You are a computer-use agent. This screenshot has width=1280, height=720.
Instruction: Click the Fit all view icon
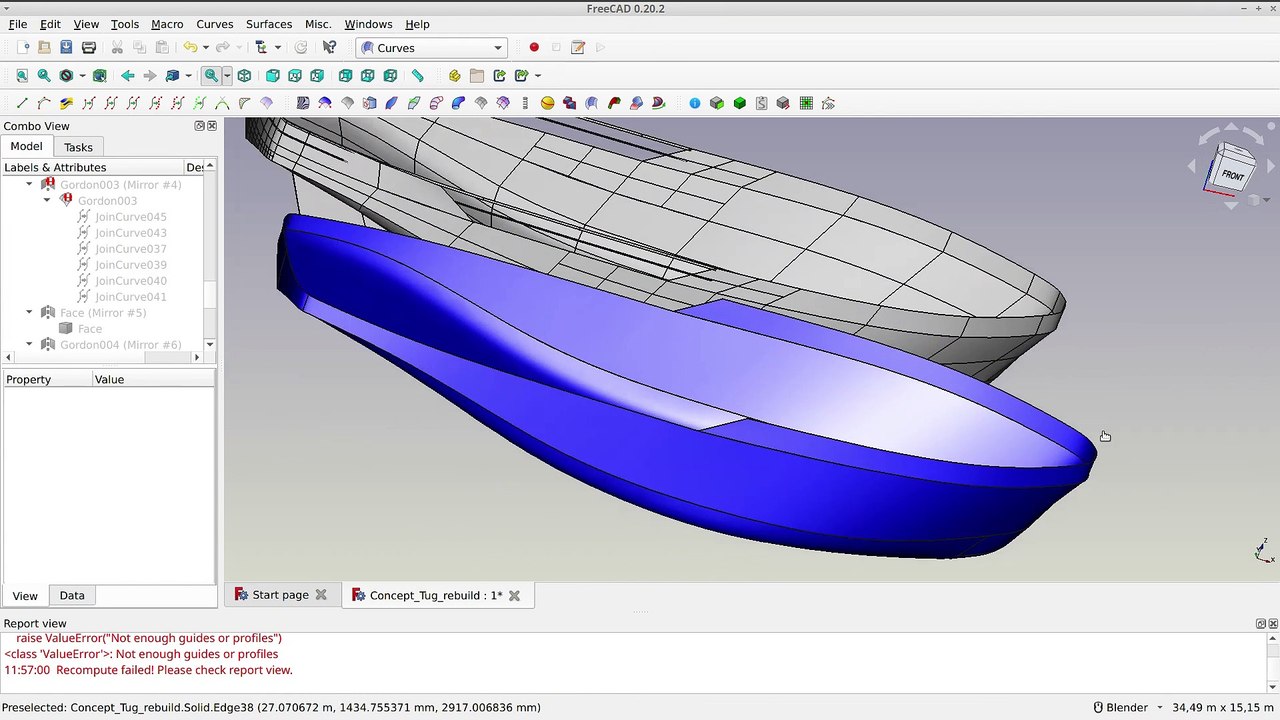pyautogui.click(x=22, y=75)
